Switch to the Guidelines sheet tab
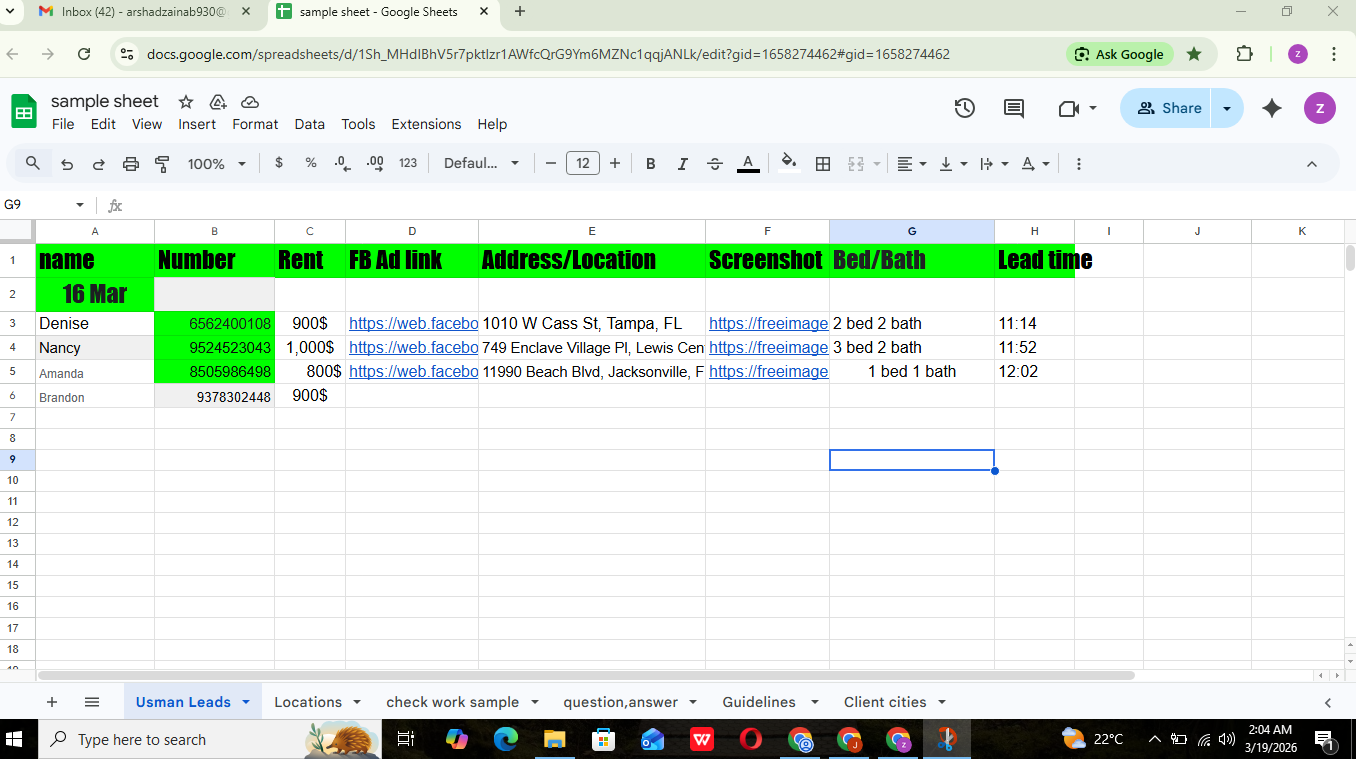 pyautogui.click(x=759, y=702)
